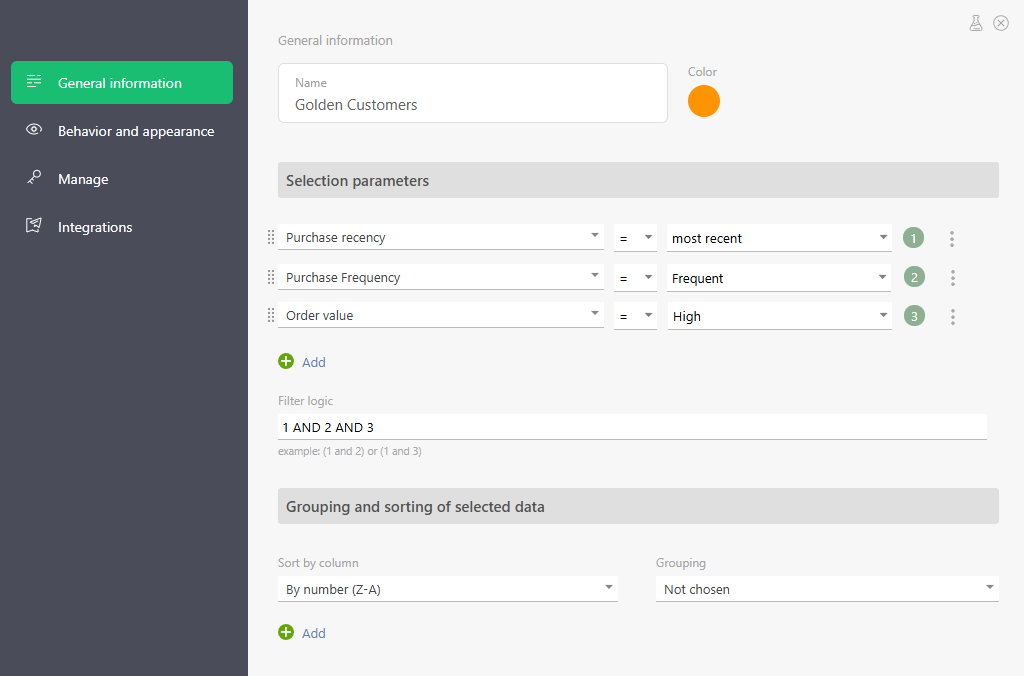The width and height of the screenshot is (1024, 676).
Task: Click the eye icon beside Behavior and appearance
Action: click(34, 130)
